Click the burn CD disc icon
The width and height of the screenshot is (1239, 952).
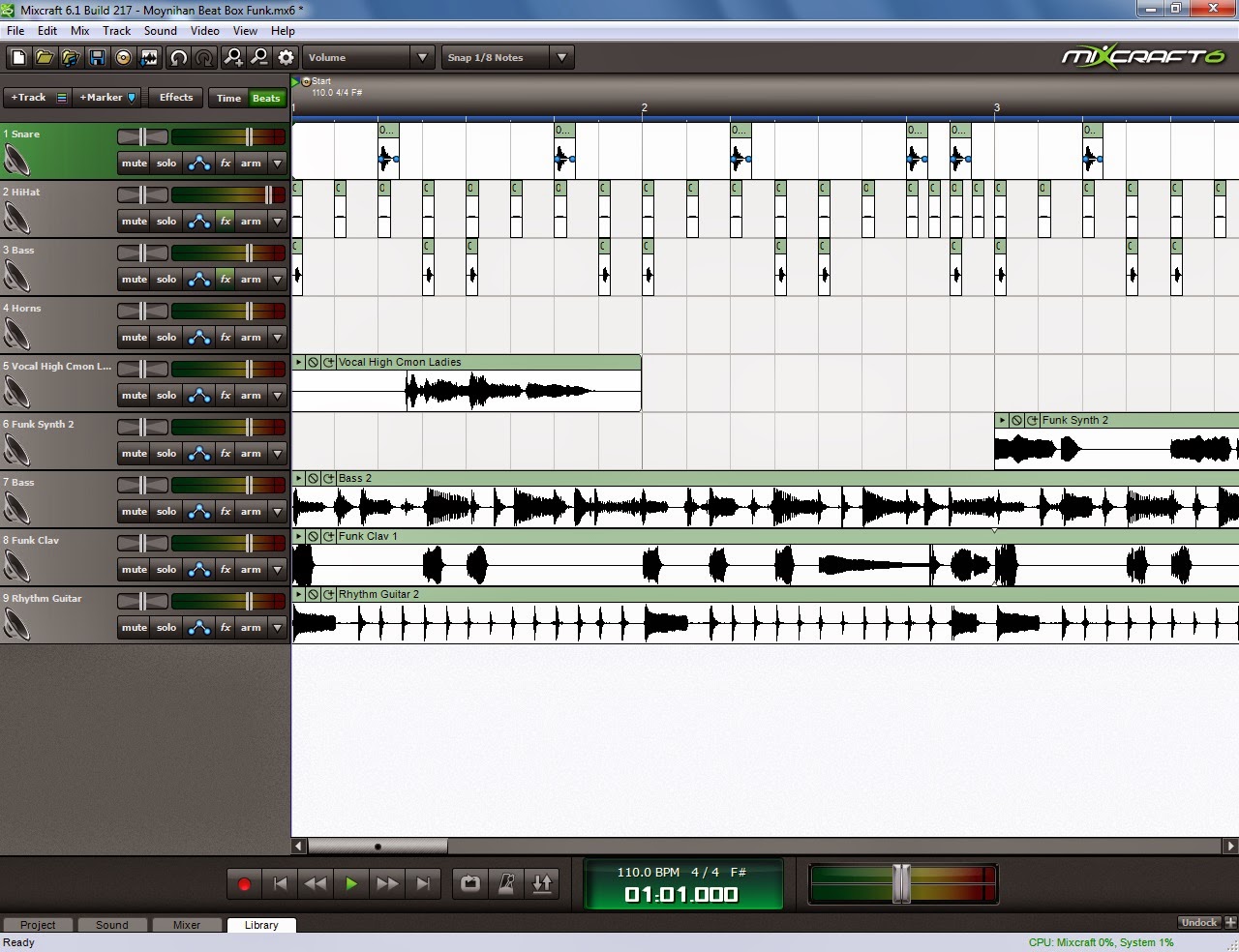[123, 58]
